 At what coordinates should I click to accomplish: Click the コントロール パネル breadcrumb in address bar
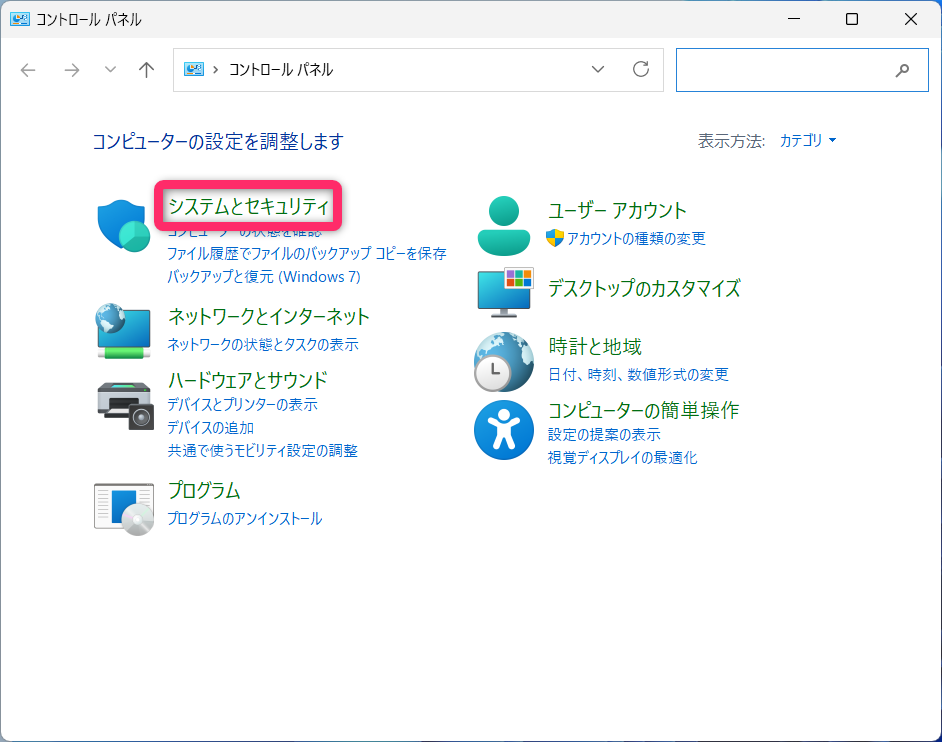281,70
